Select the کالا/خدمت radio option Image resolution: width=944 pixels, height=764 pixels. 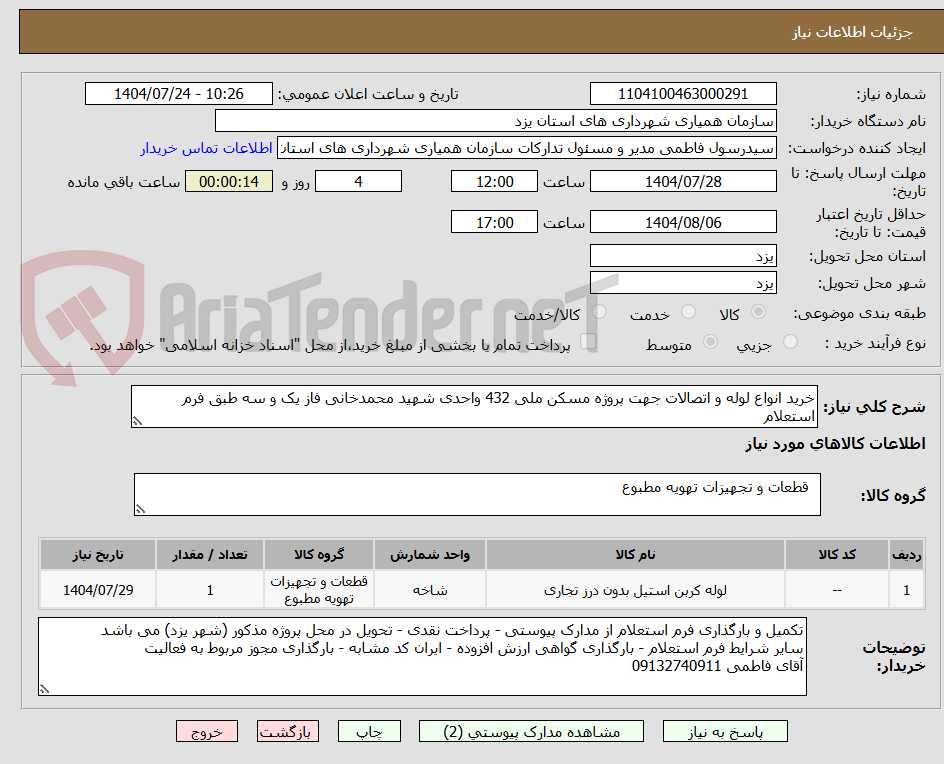coord(599,311)
